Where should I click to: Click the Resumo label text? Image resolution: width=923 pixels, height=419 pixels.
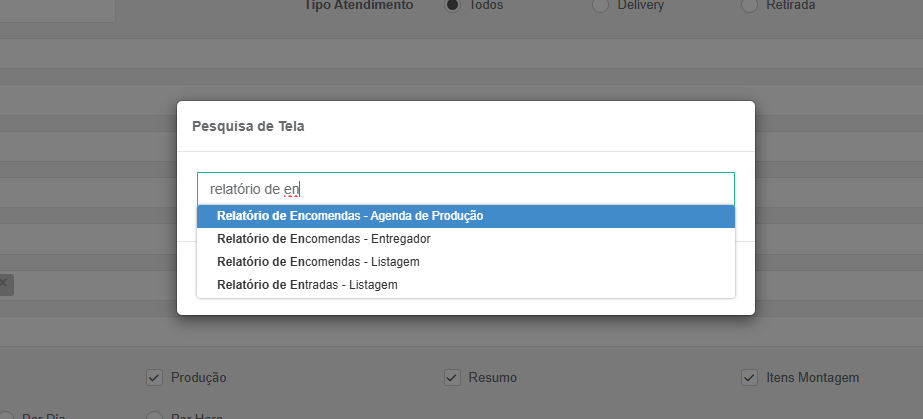493,378
